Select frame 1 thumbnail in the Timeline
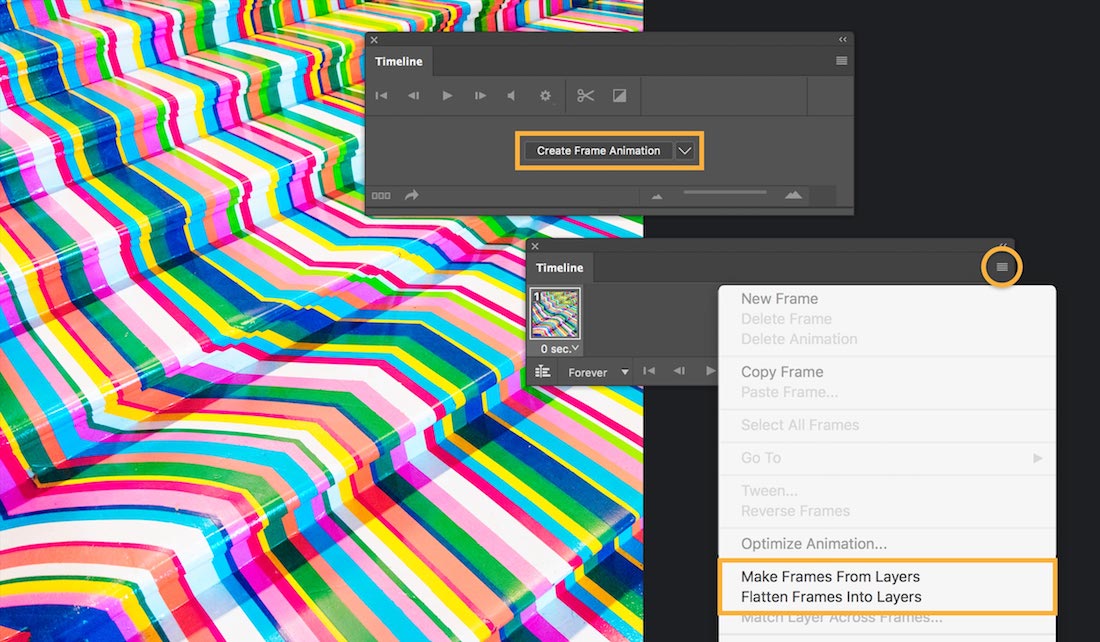This screenshot has height=642, width=1100. [x=555, y=314]
